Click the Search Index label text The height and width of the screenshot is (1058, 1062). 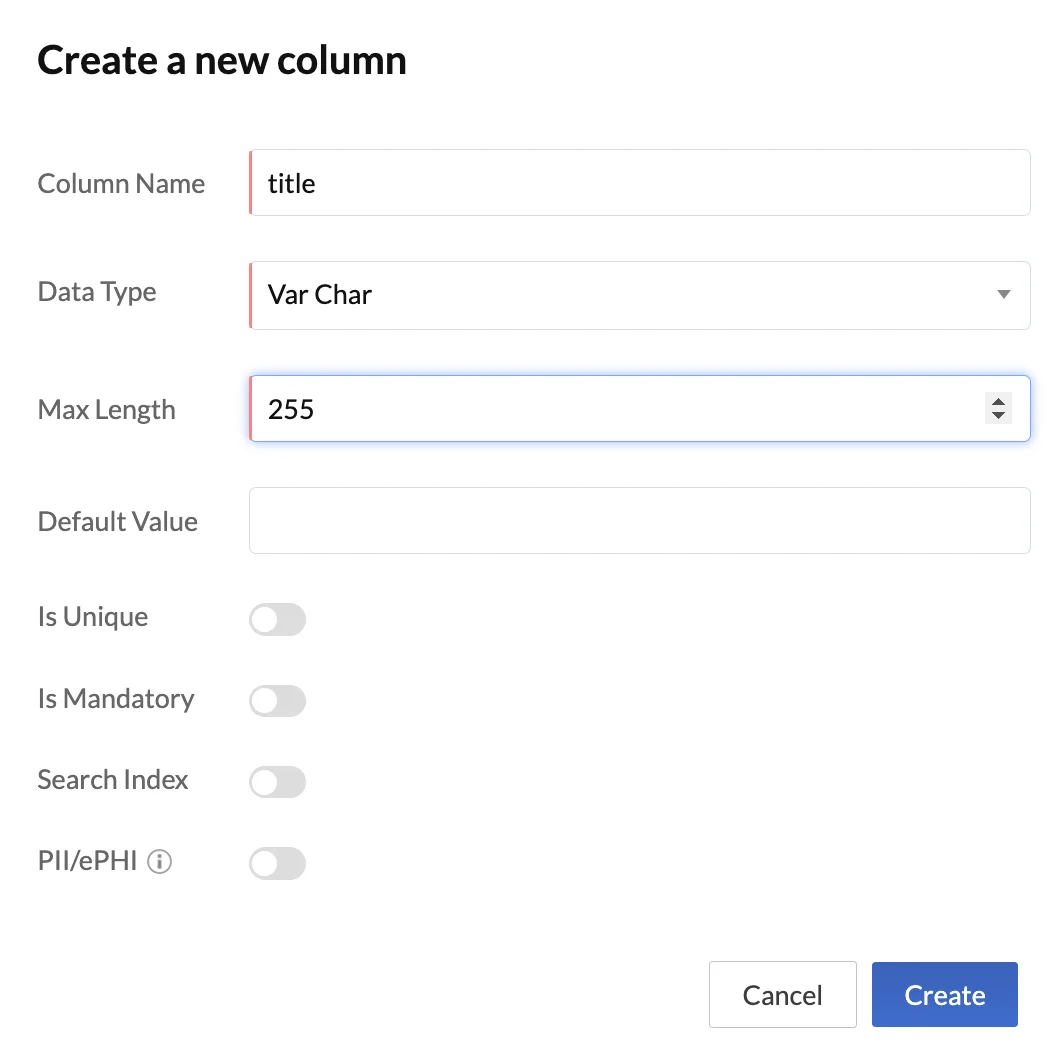pyautogui.click(x=113, y=780)
